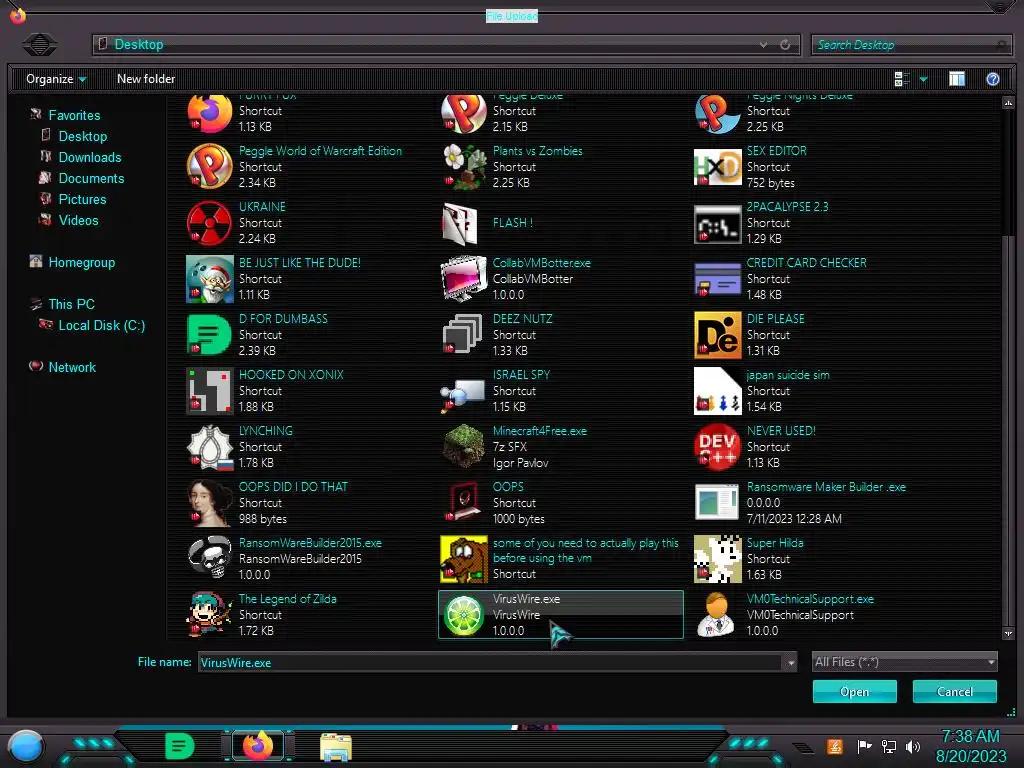The width and height of the screenshot is (1024, 768).
Task: Select the NEVER USED! Dev C++ icon
Action: [718, 447]
